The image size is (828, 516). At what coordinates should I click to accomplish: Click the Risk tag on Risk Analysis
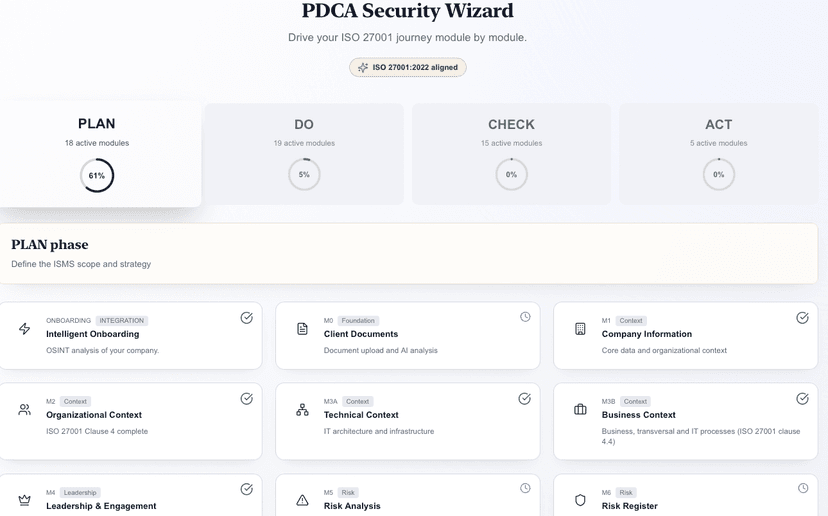348,493
